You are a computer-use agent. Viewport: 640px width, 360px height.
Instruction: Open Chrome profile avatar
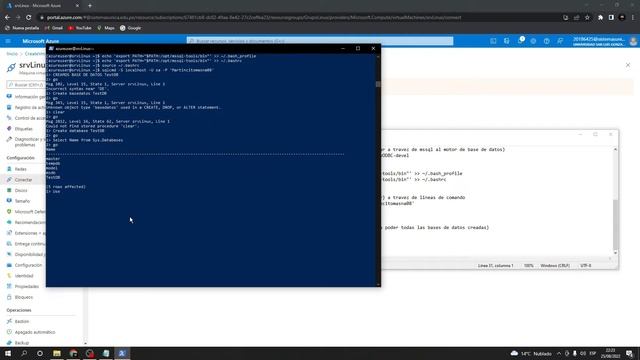622,18
